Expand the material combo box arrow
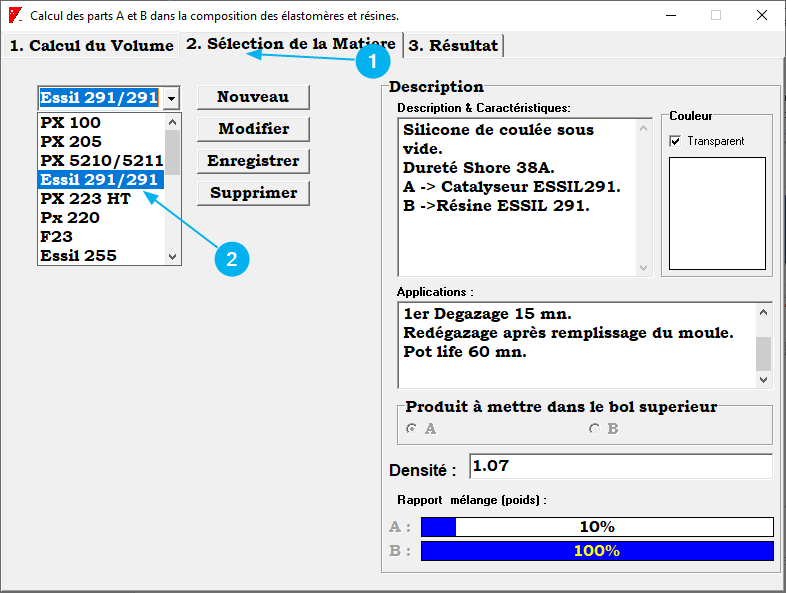 click(171, 98)
